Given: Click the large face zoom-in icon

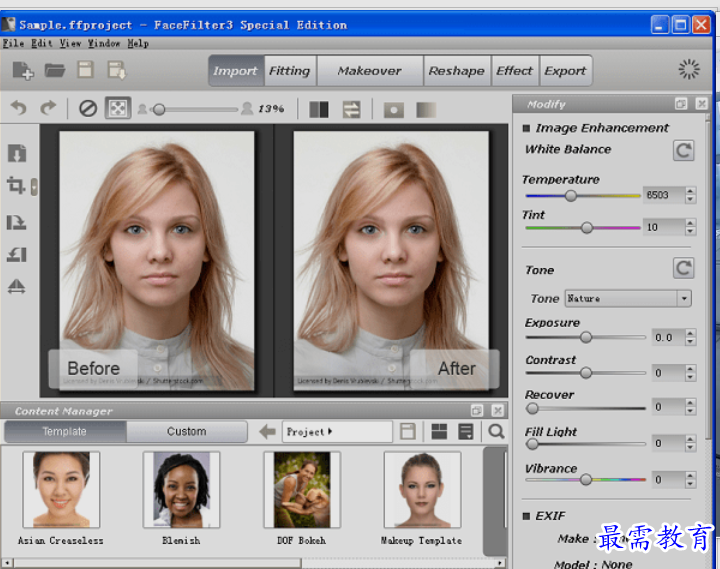Looking at the screenshot, I should point(247,108).
